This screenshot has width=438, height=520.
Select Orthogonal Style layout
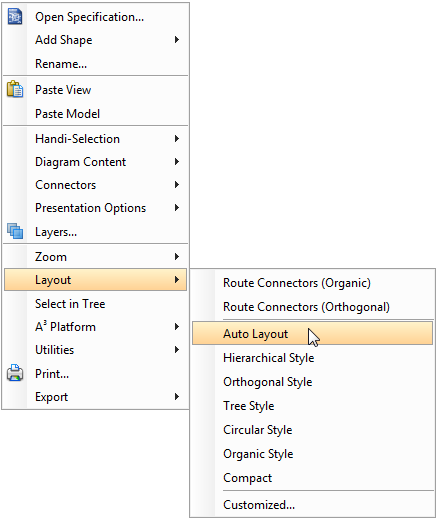312,382
